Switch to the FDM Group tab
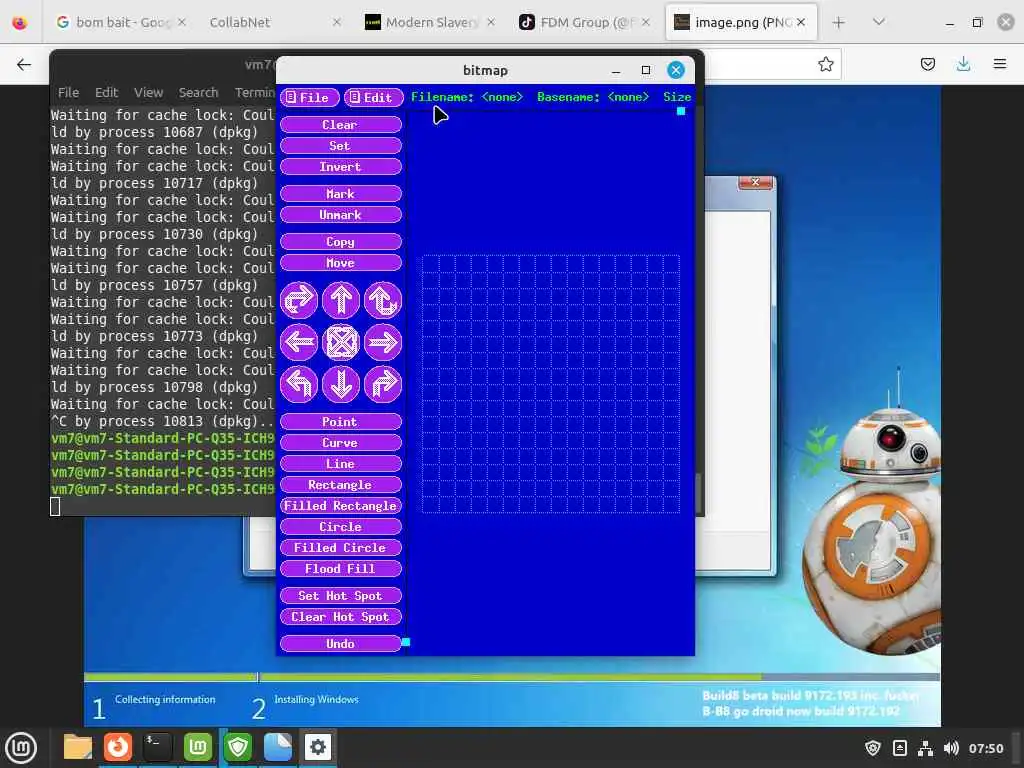Image resolution: width=1024 pixels, height=768 pixels. (x=584, y=22)
